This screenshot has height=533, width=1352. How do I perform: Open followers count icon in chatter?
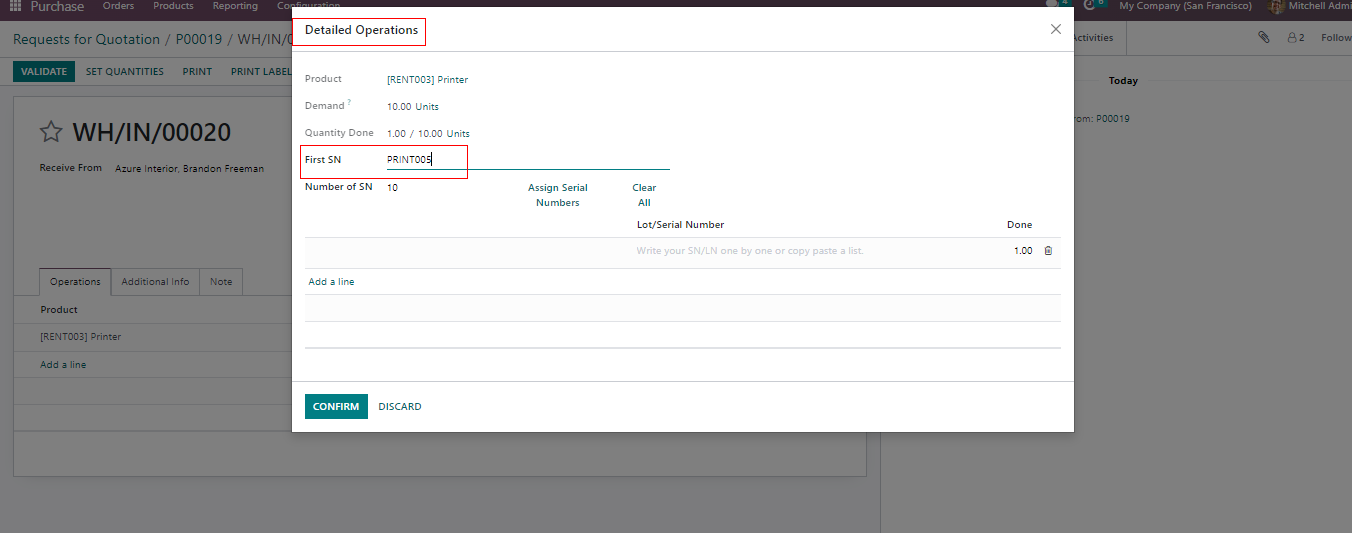pyautogui.click(x=1295, y=38)
